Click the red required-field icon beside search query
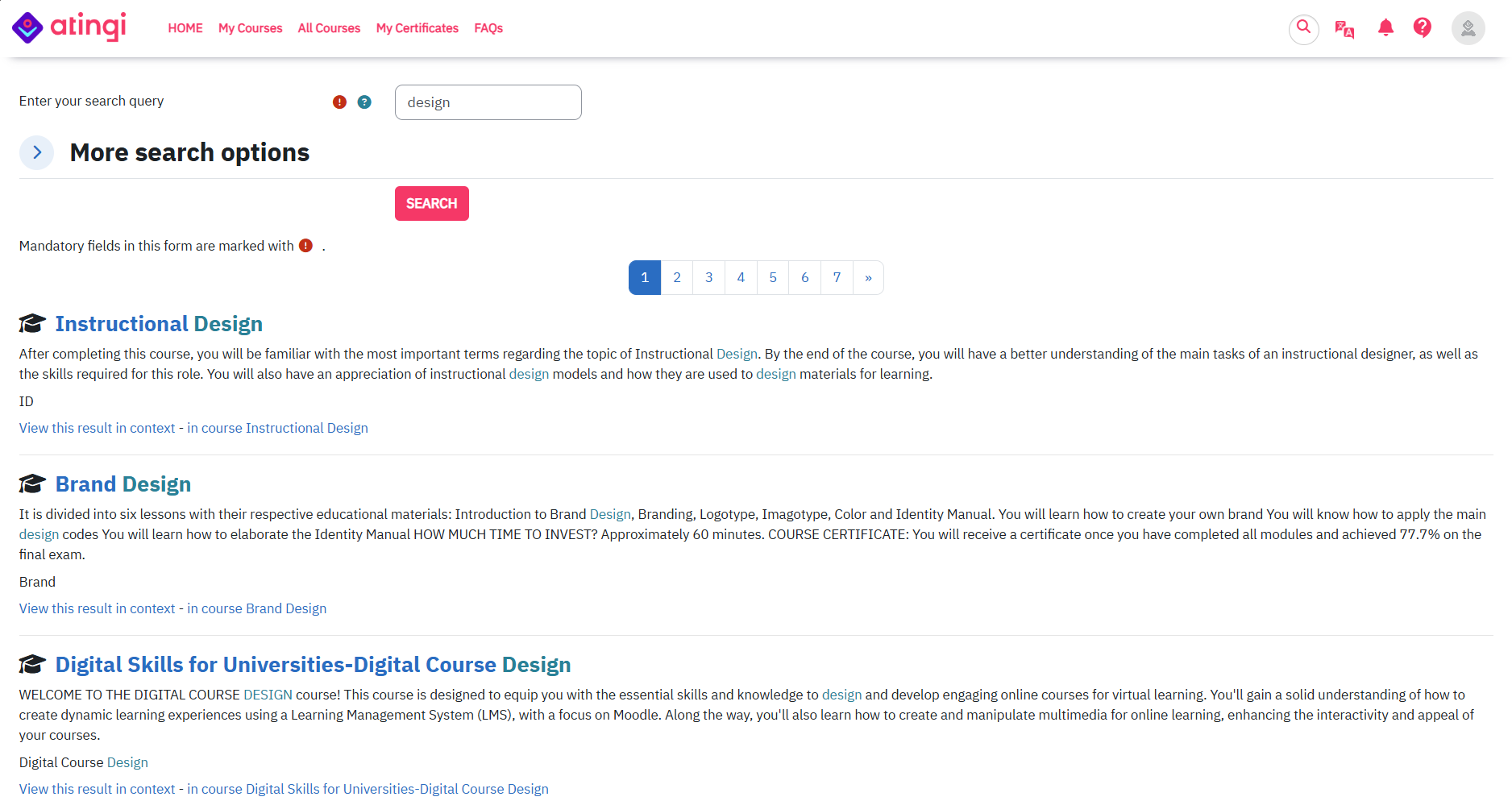The width and height of the screenshot is (1512, 801). click(339, 102)
